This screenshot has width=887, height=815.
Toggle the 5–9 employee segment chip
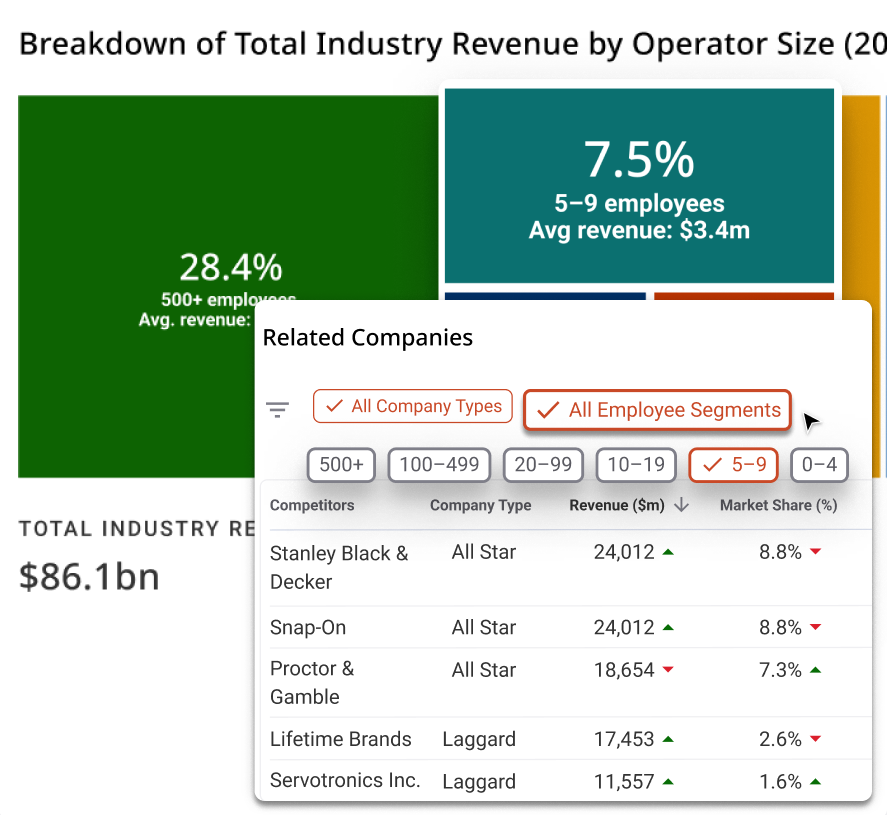pyautogui.click(x=735, y=465)
